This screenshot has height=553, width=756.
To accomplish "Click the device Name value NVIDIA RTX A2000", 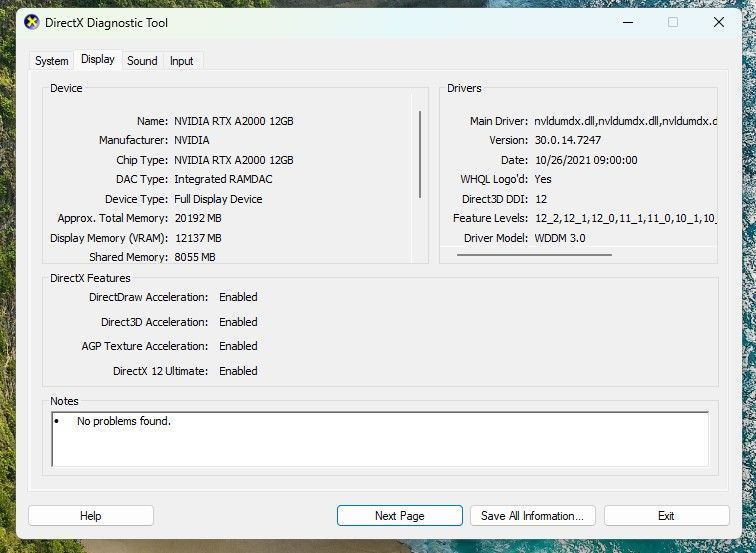I will [x=233, y=121].
